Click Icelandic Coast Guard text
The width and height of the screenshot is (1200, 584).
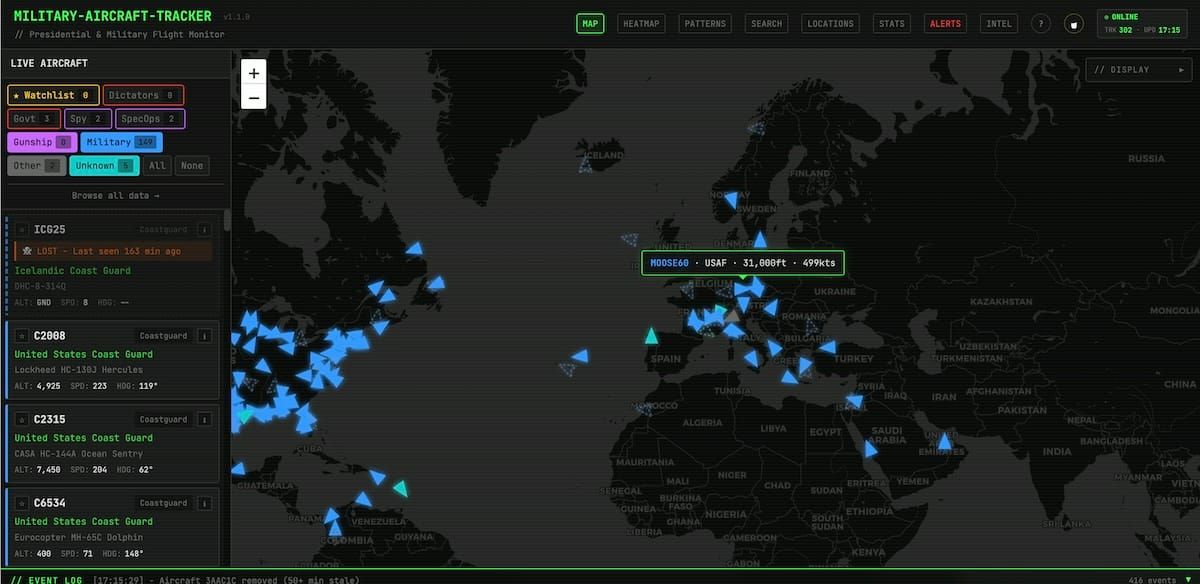(73, 270)
